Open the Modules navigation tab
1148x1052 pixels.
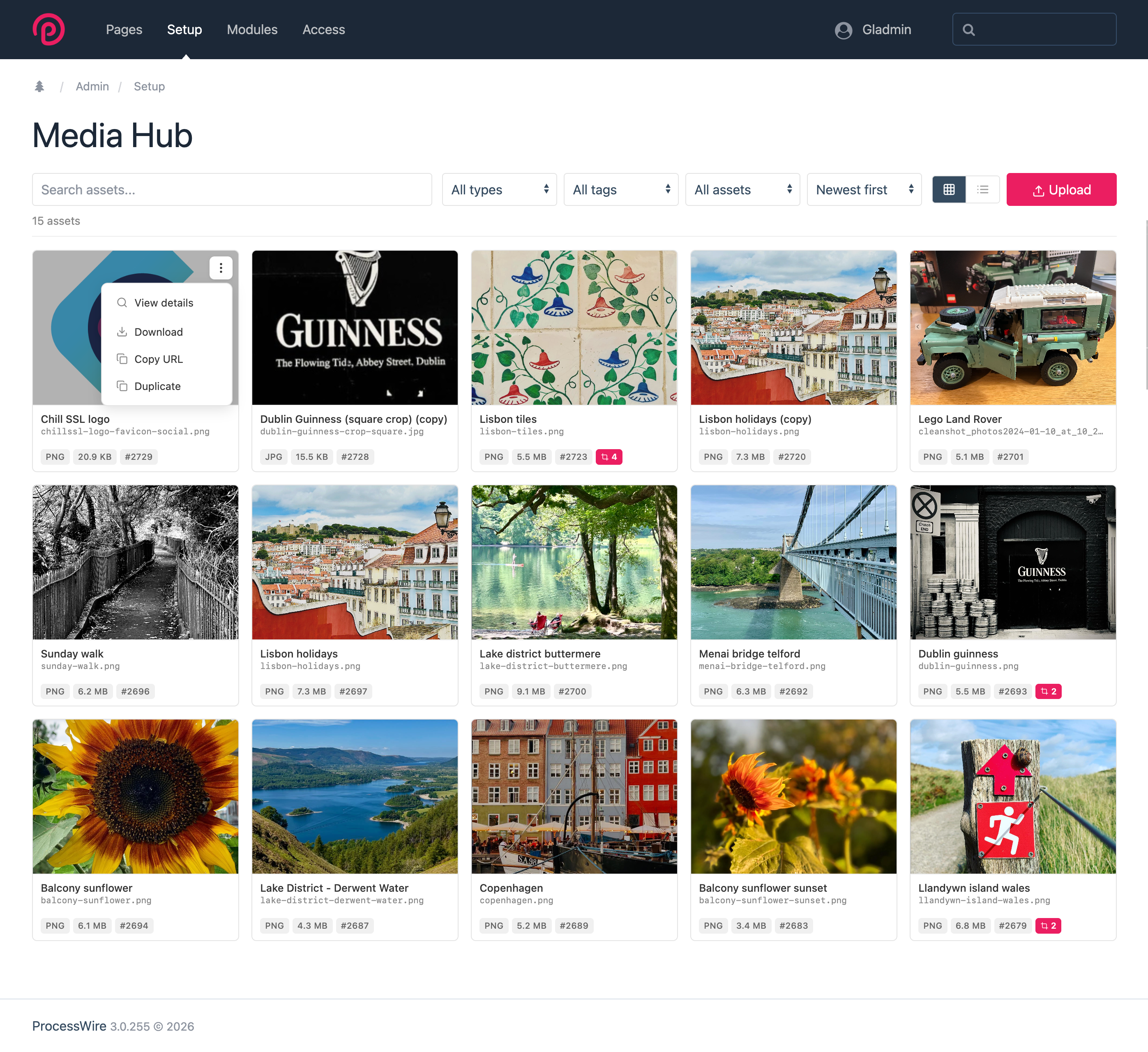pyautogui.click(x=252, y=30)
